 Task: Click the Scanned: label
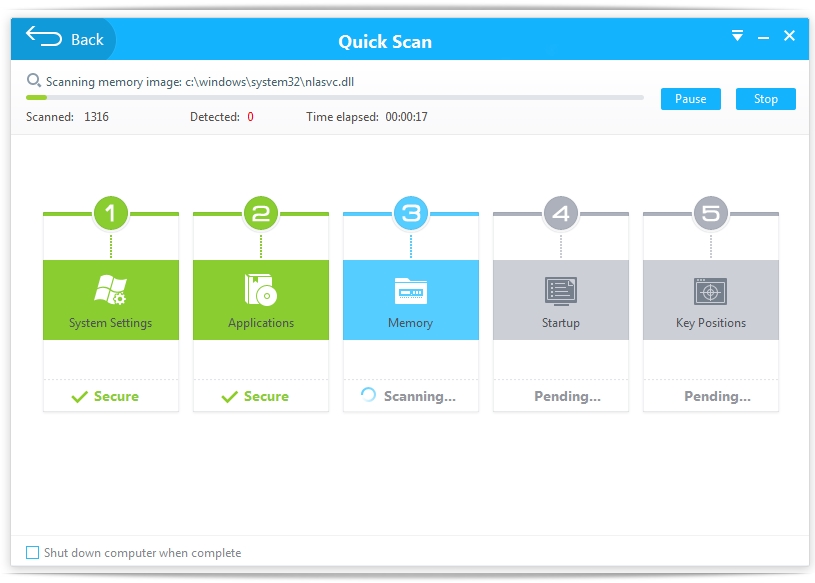click(50, 117)
